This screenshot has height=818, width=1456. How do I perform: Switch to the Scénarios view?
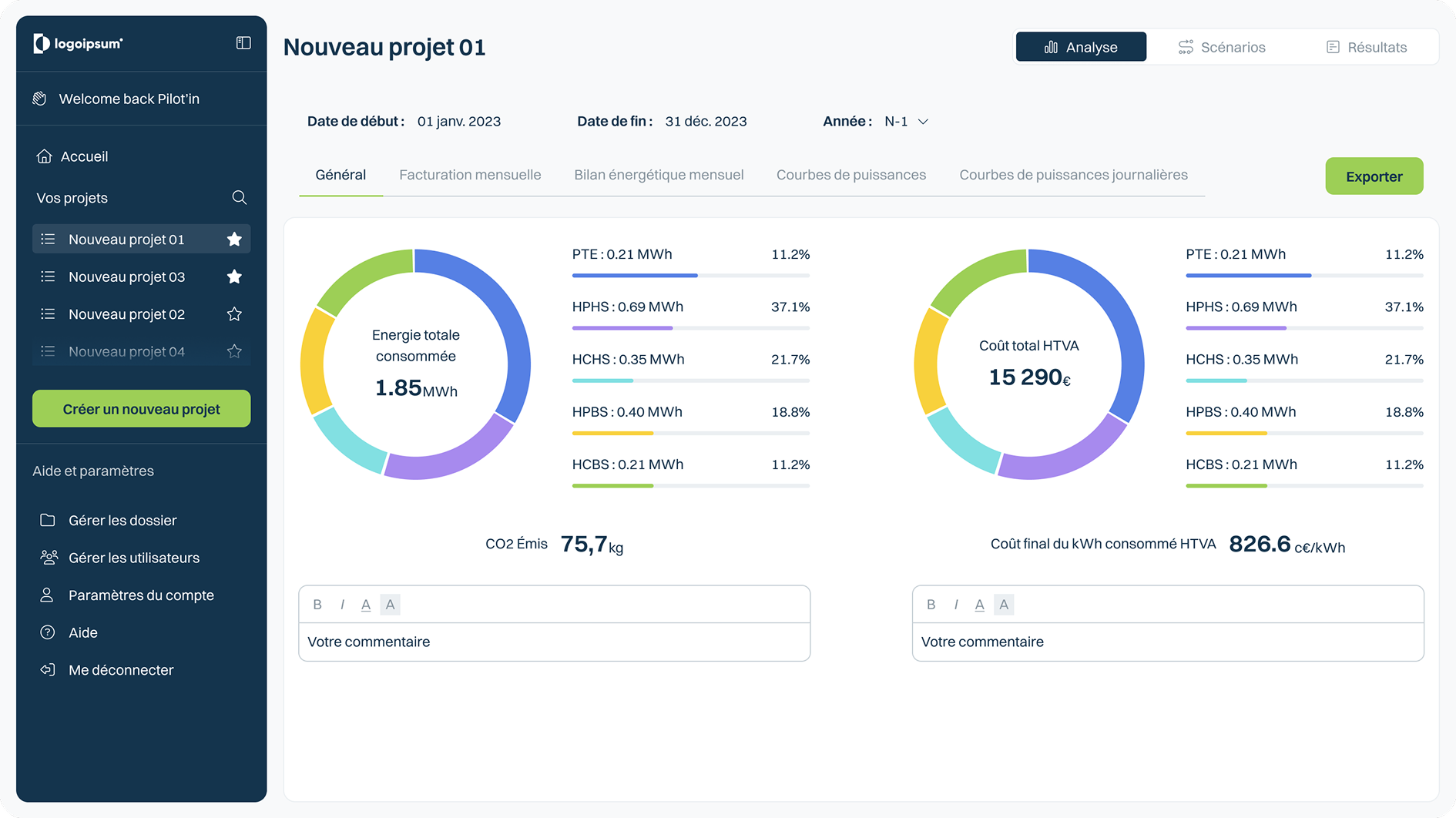1222,47
